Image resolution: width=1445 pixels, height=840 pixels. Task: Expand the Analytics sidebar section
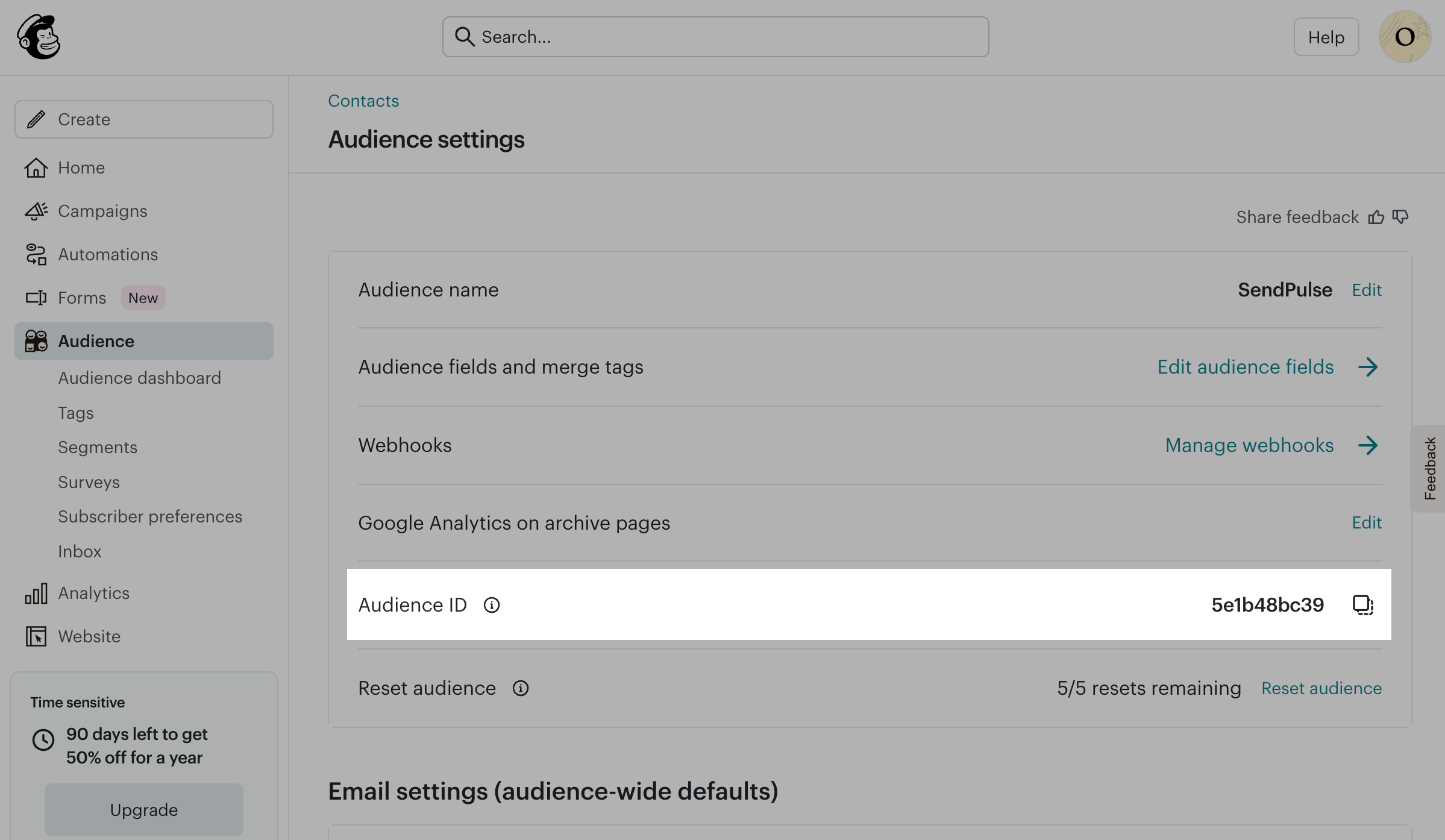[93, 593]
